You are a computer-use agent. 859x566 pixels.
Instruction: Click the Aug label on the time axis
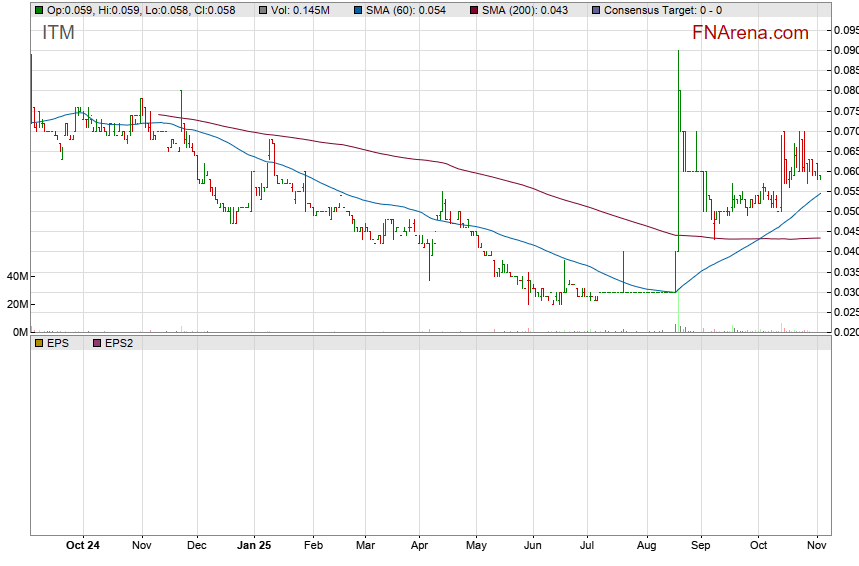[645, 546]
